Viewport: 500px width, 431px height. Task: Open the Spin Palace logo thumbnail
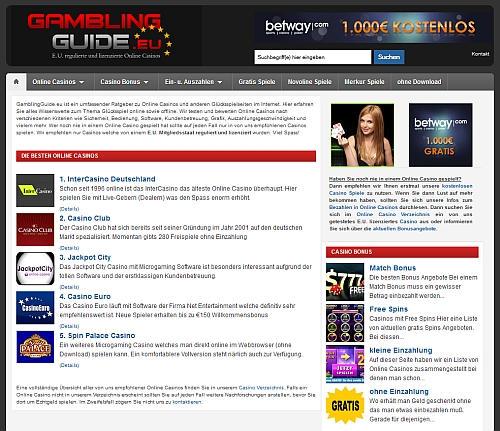(x=35, y=347)
